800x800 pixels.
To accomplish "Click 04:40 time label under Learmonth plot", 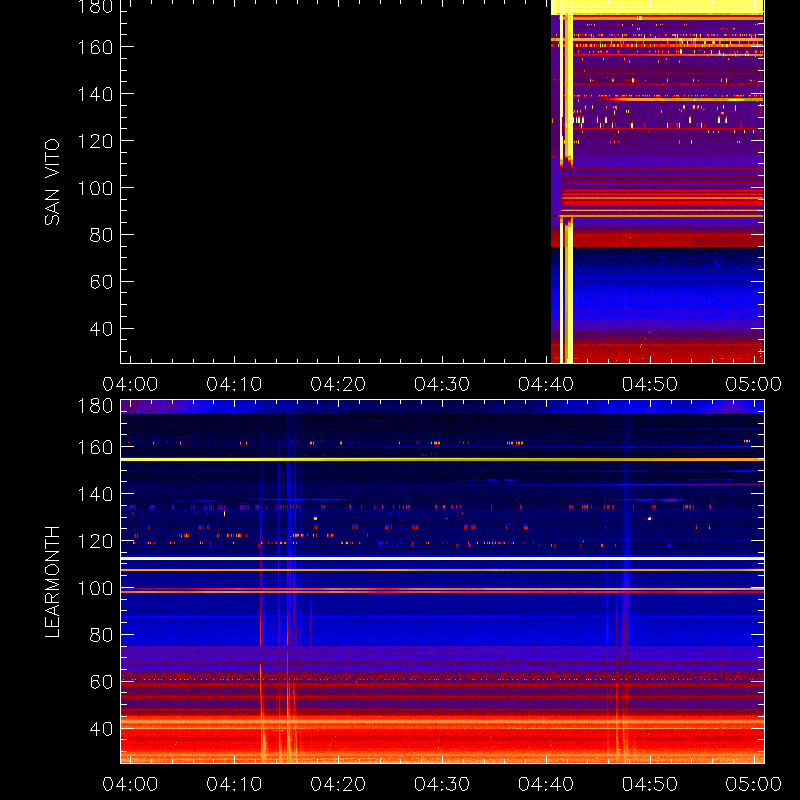I will coord(546,784).
